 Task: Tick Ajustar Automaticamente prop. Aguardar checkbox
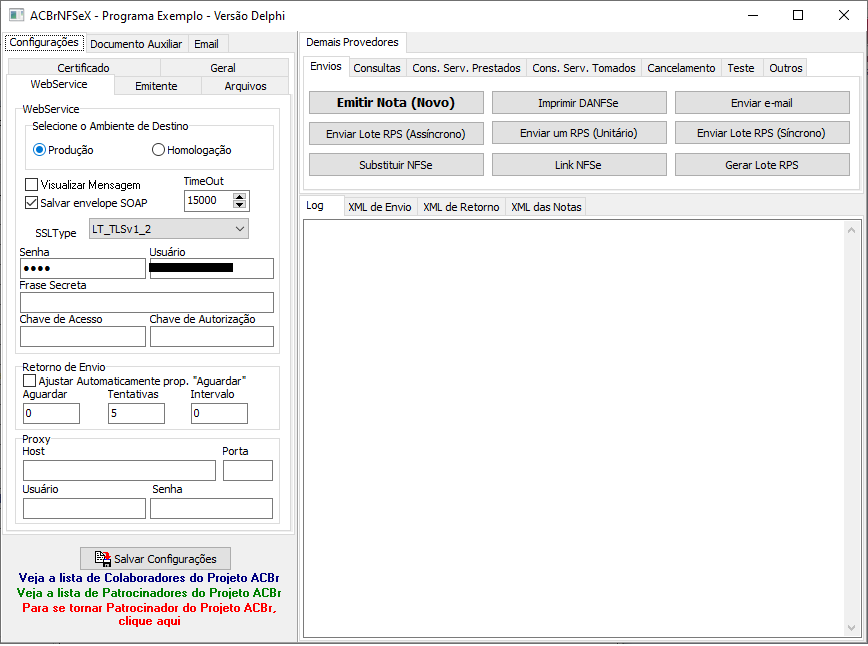[29, 381]
